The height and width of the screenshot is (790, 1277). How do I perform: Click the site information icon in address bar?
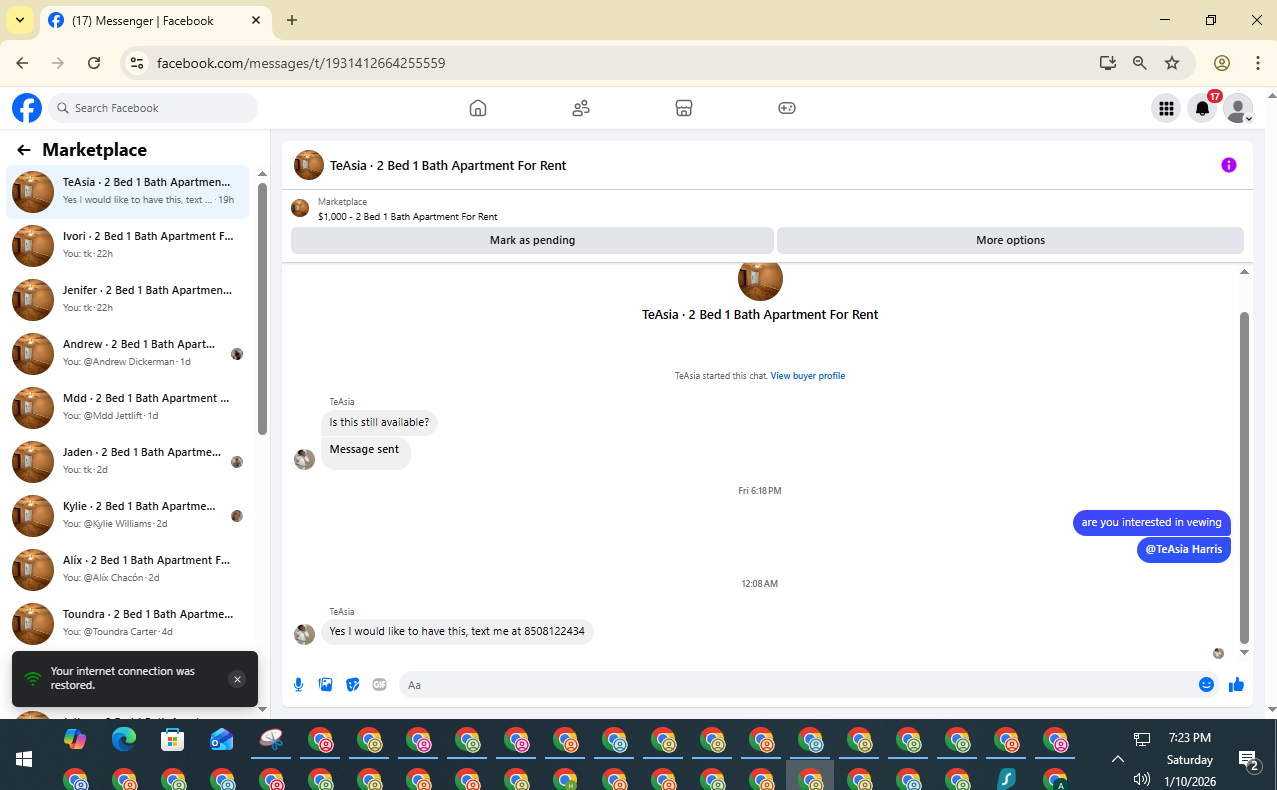coord(138,63)
